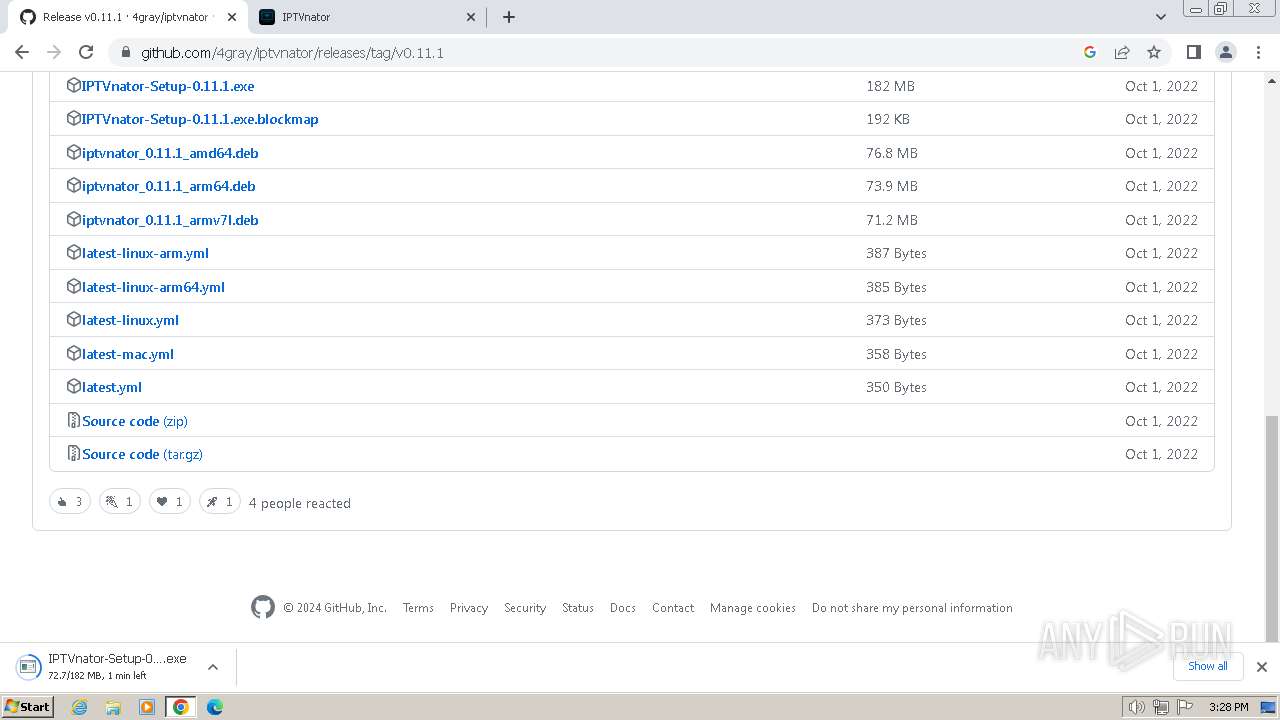The height and width of the screenshot is (720, 1280).
Task: Go back using the browser back arrow
Action: pyautogui.click(x=22, y=52)
